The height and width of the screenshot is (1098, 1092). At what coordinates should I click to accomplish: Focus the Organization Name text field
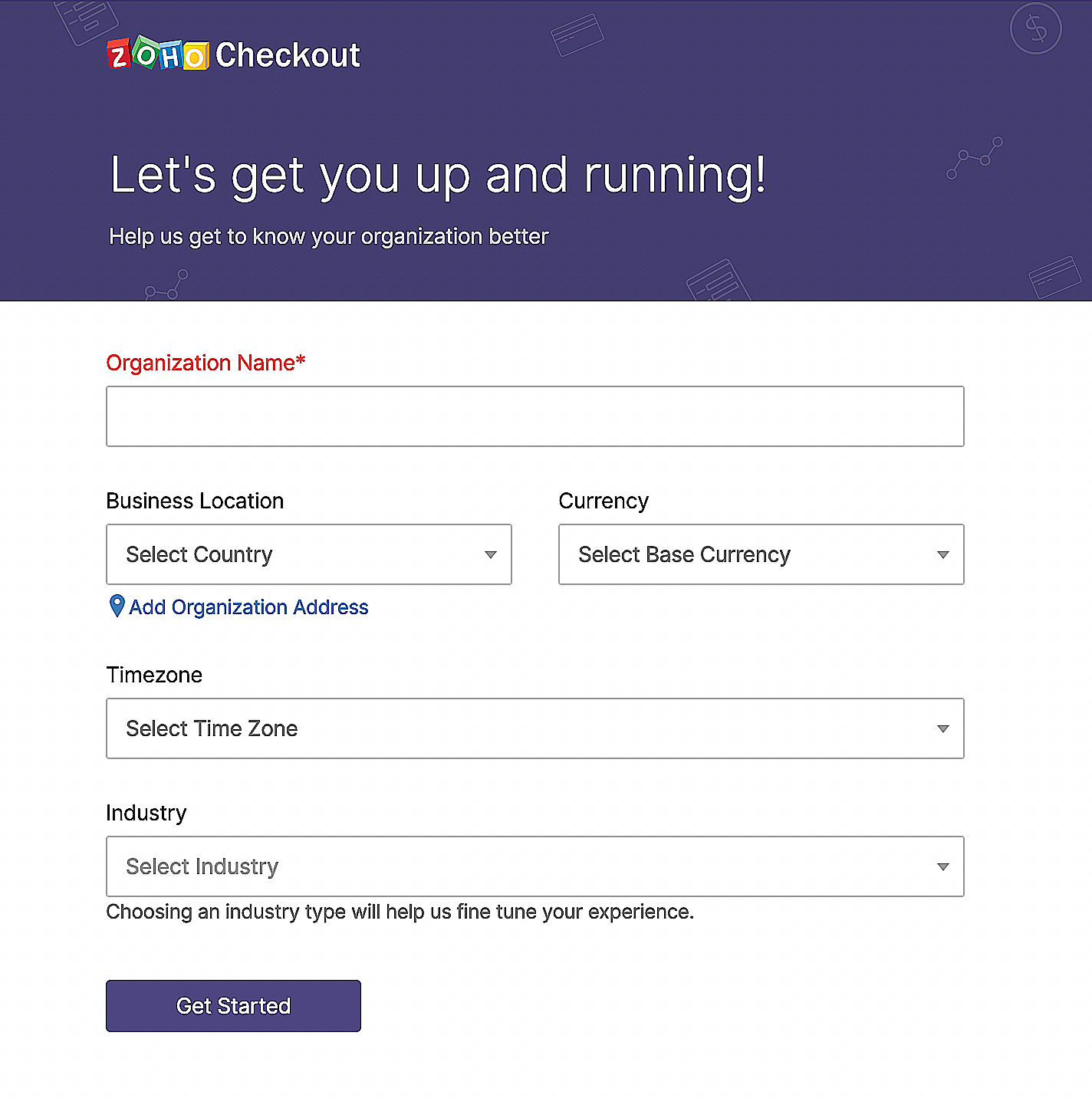tap(534, 416)
